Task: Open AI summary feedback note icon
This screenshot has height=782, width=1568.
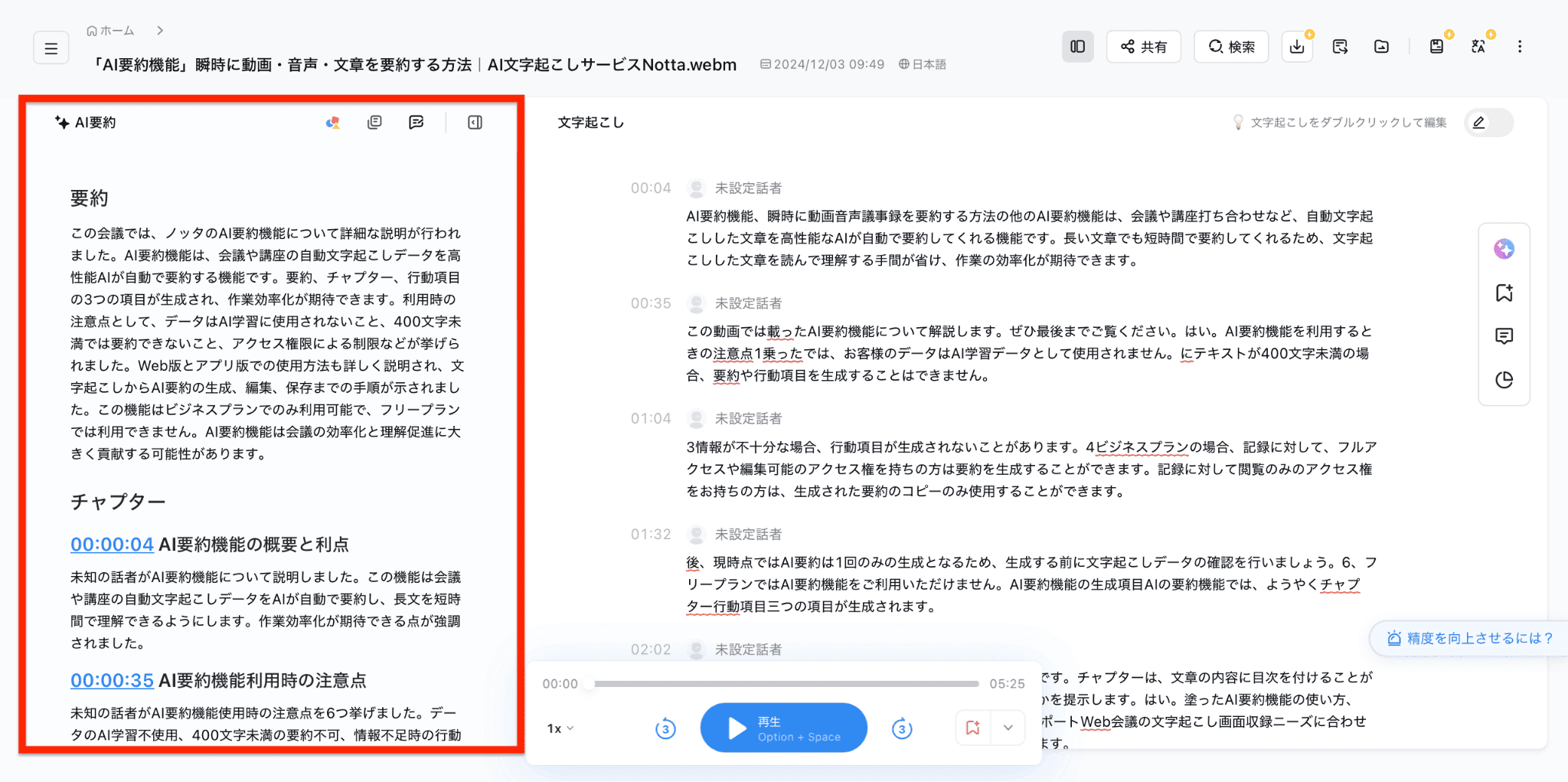Action: (416, 123)
